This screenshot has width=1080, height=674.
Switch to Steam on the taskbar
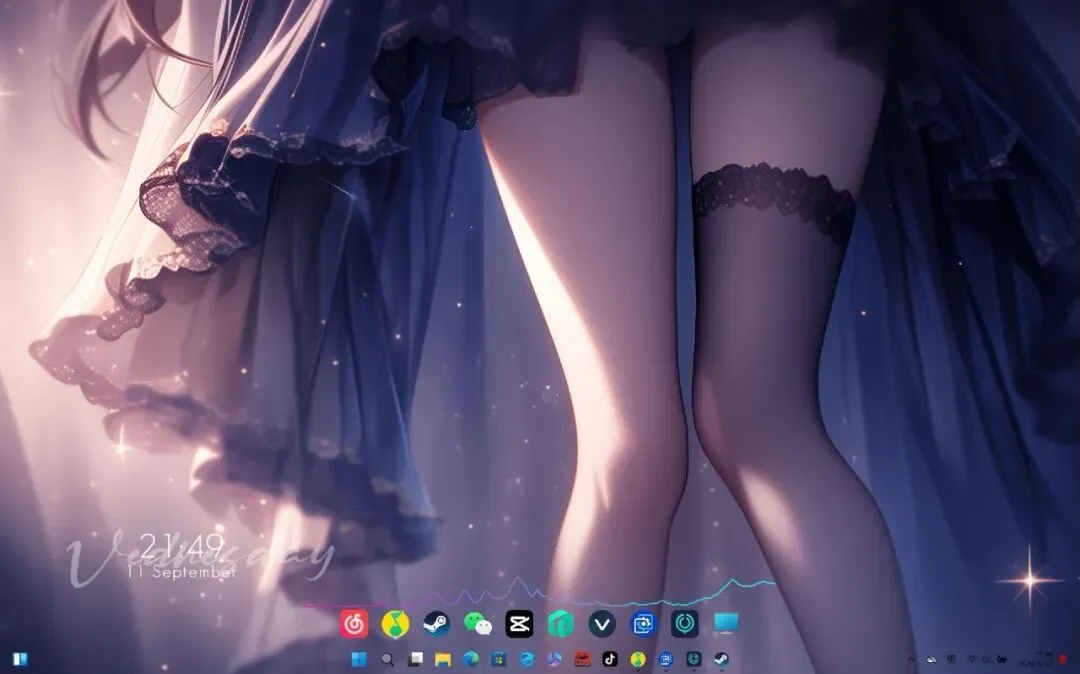(x=721, y=660)
